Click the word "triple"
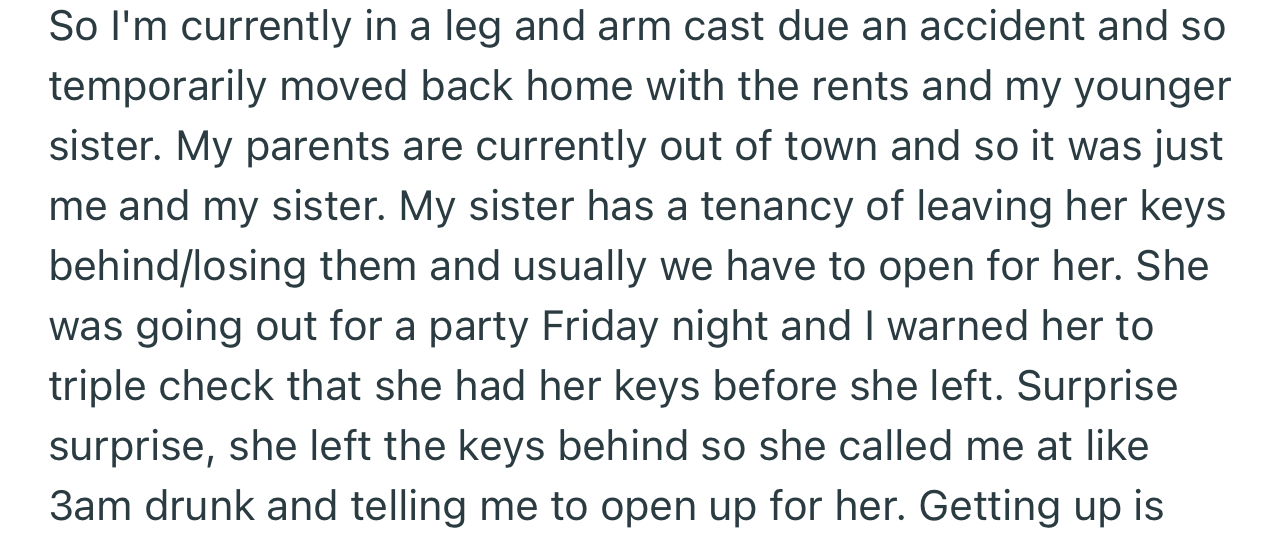Image resolution: width=1284 pixels, height=539 pixels. click(x=101, y=387)
